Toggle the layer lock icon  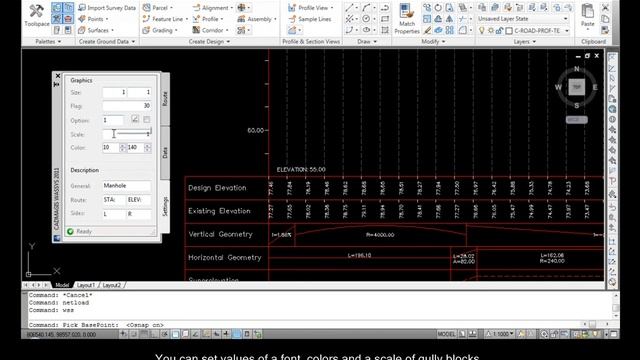coord(499,31)
